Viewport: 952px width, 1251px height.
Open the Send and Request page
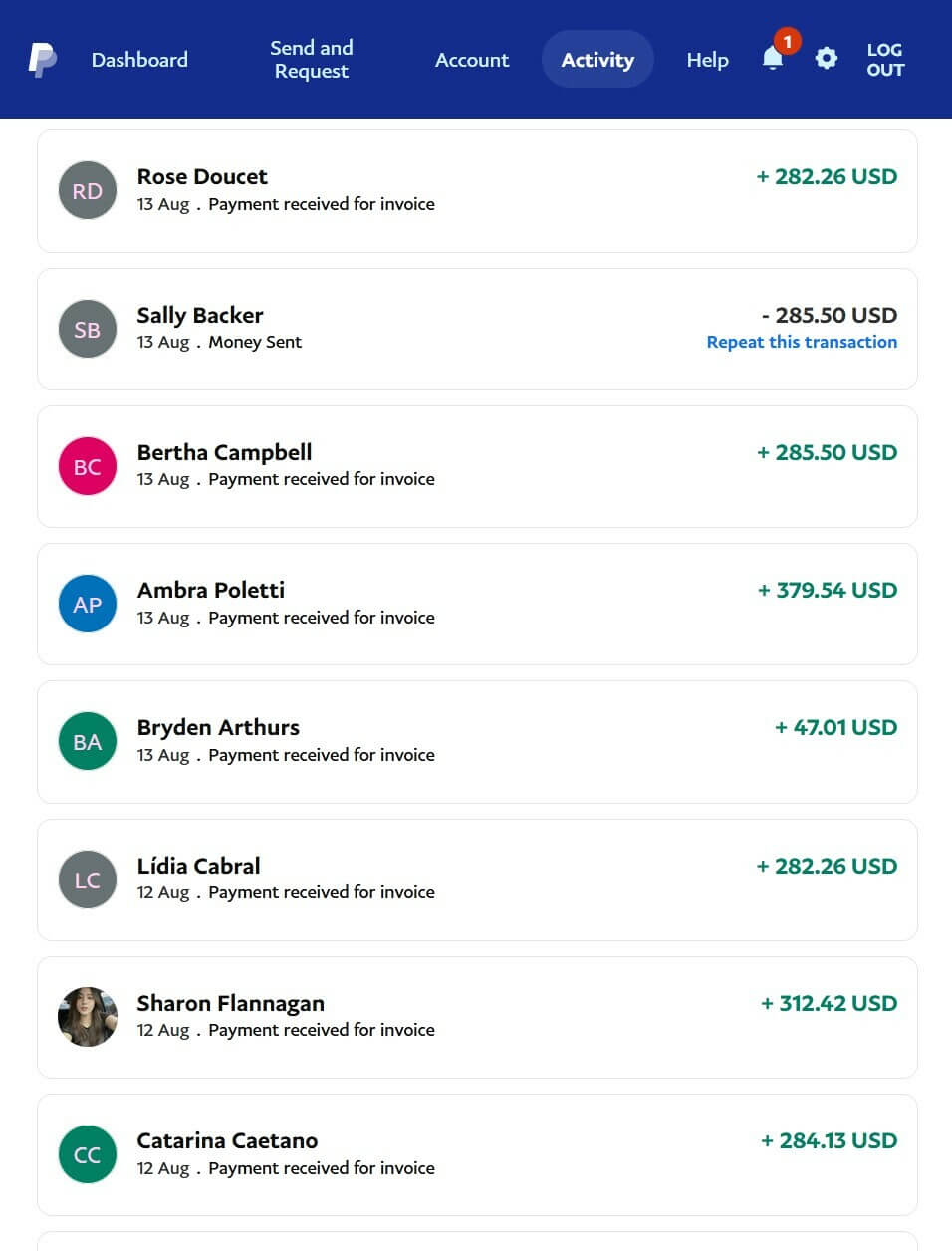pyautogui.click(x=312, y=60)
